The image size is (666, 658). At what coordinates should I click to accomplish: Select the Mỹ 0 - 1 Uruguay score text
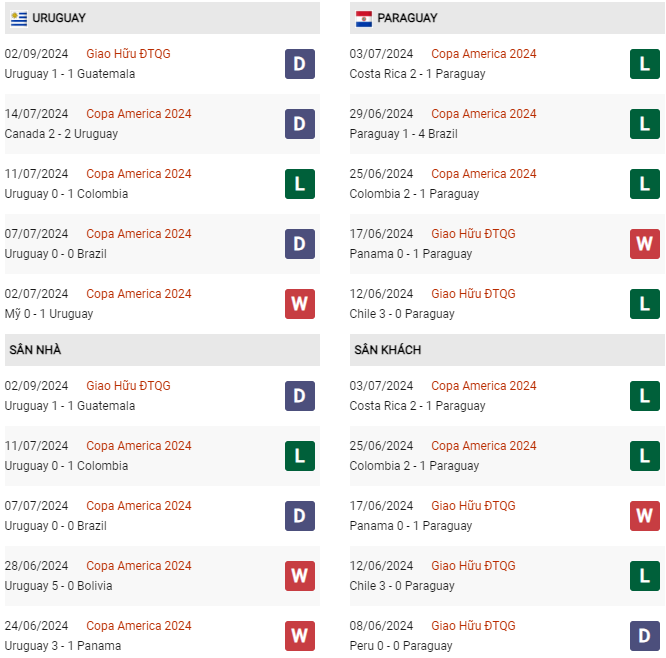click(49, 314)
